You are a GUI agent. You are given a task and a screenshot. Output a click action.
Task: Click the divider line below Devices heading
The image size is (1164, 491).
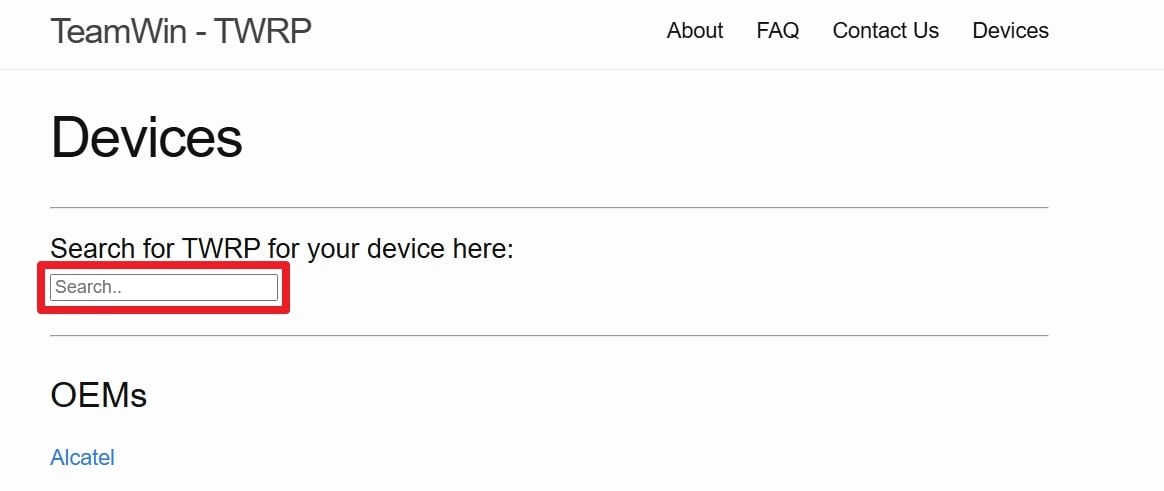[x=549, y=208]
